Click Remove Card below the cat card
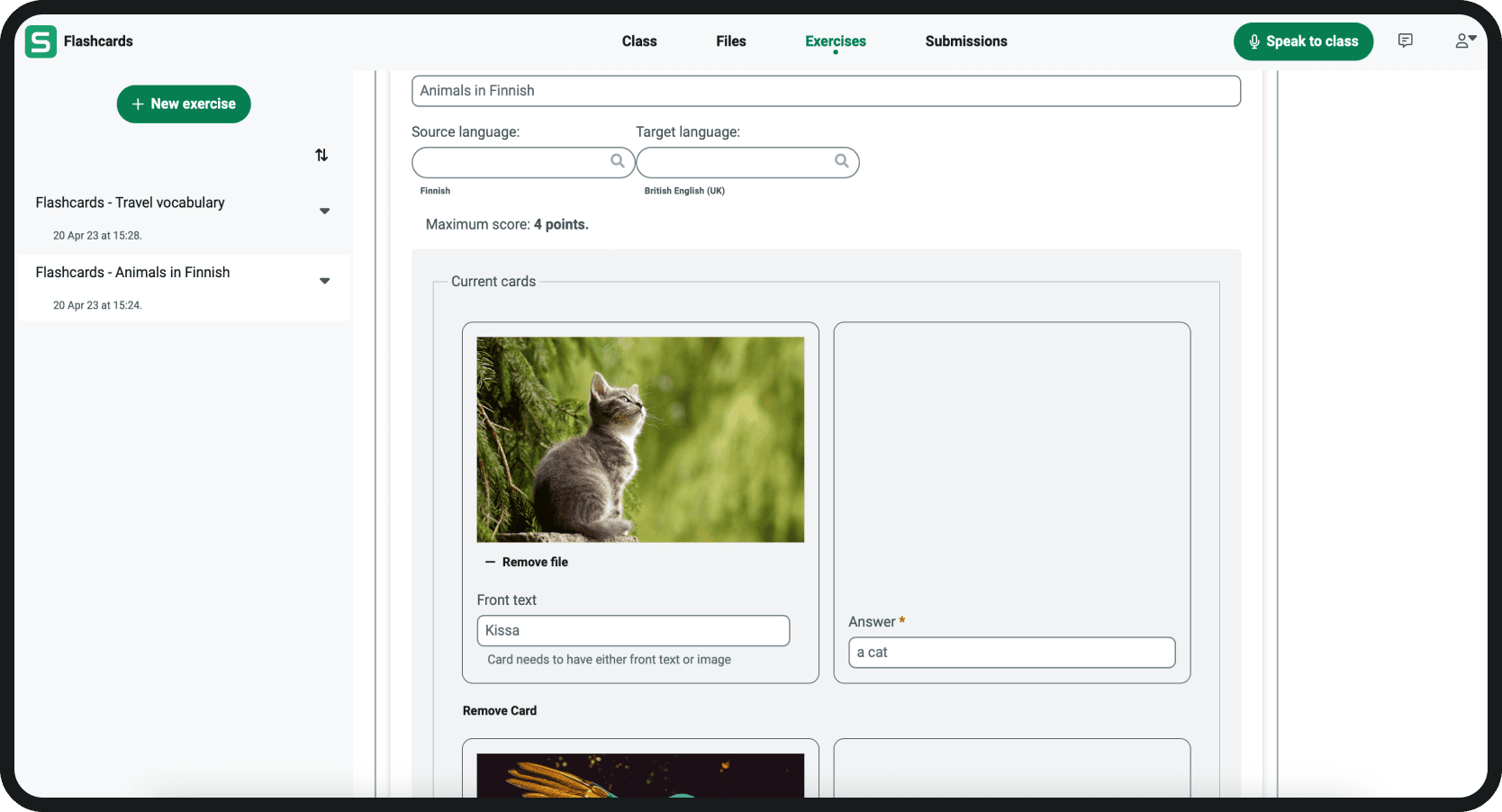Viewport: 1502px width, 812px height. (499, 710)
